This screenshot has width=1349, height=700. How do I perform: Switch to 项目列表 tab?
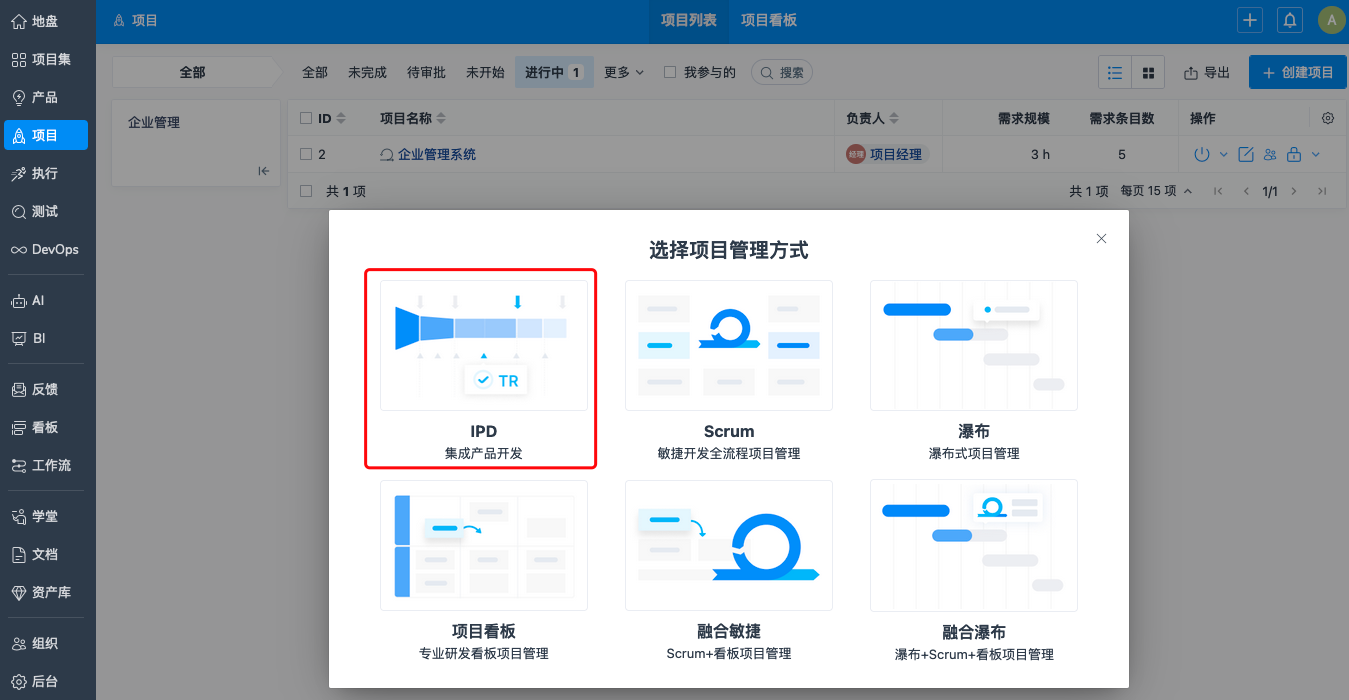pos(689,20)
